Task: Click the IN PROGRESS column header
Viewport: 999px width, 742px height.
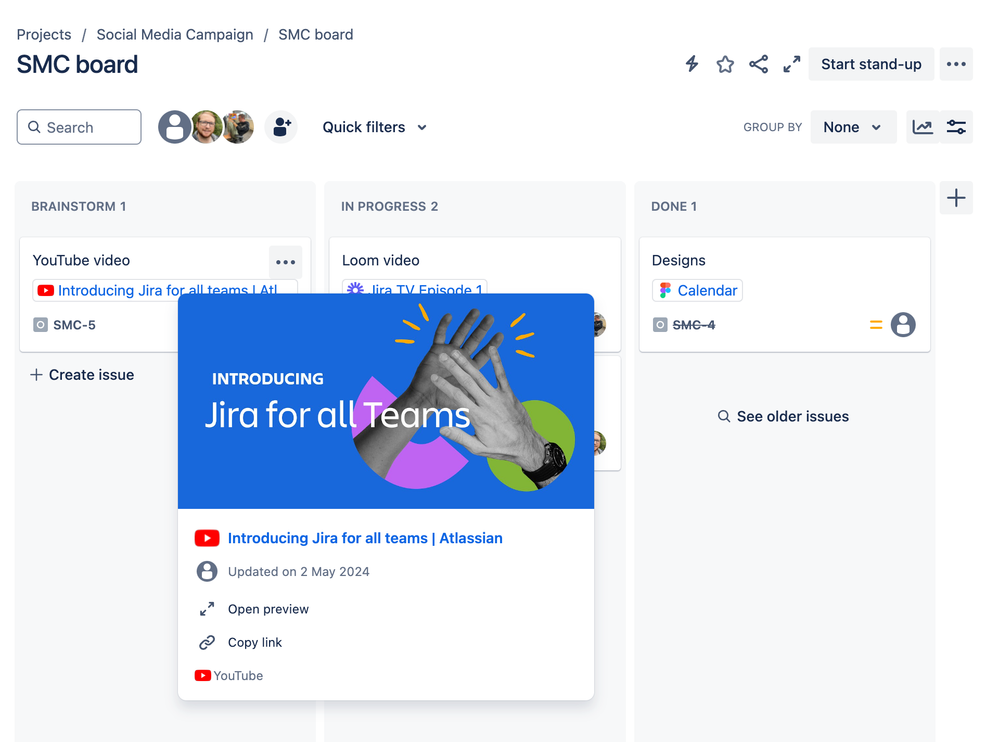Action: (389, 206)
